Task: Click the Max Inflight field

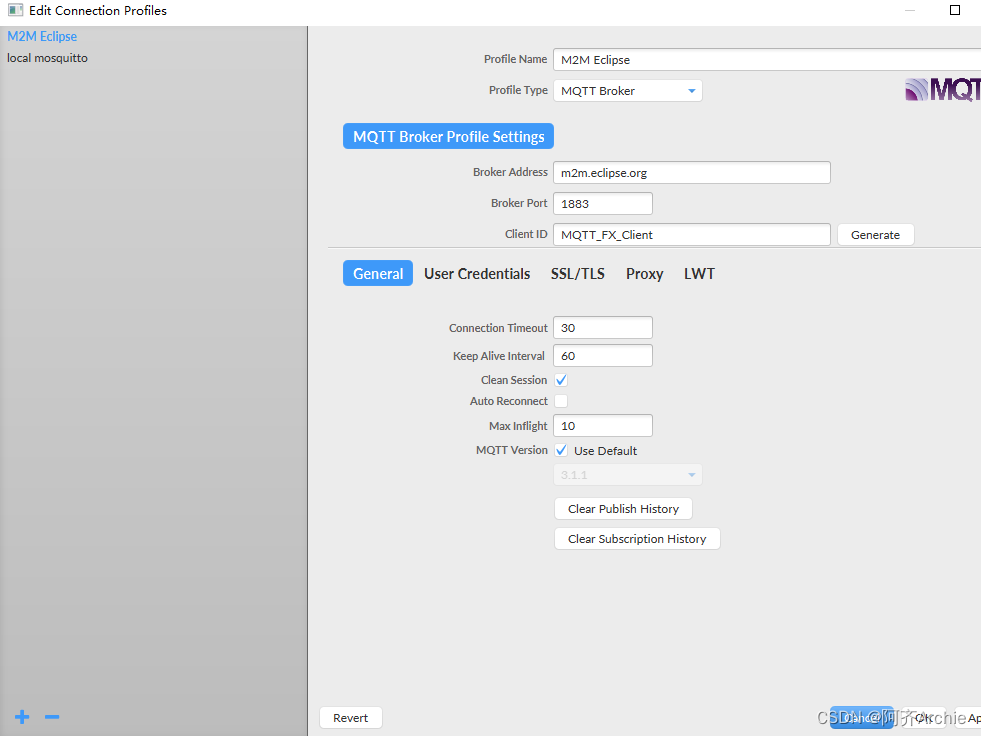Action: [x=603, y=426]
